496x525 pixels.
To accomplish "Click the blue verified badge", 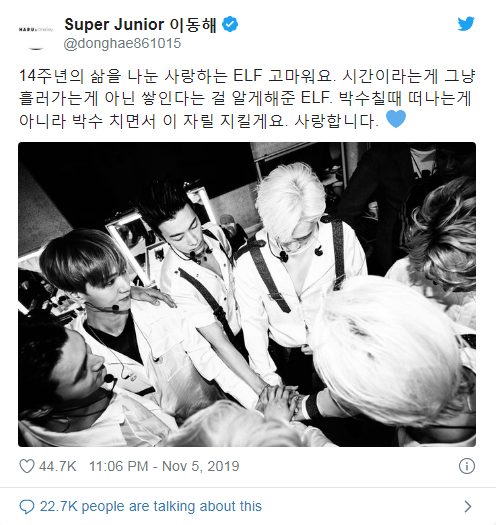I will coord(230,24).
